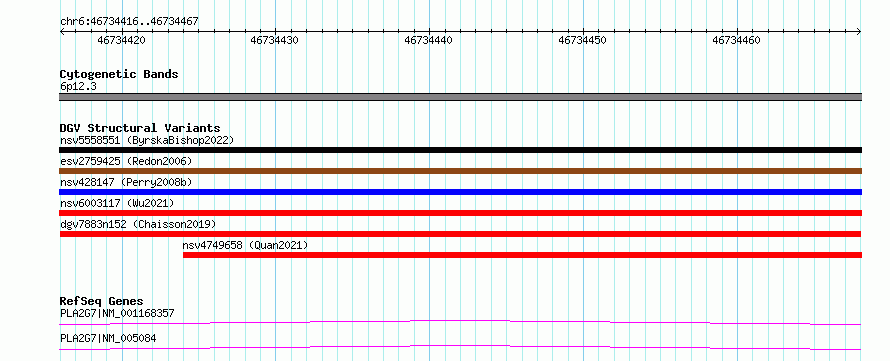The height and width of the screenshot is (361, 890).
Task: Select the red nsv6003117 variant bar
Action: tap(460, 213)
